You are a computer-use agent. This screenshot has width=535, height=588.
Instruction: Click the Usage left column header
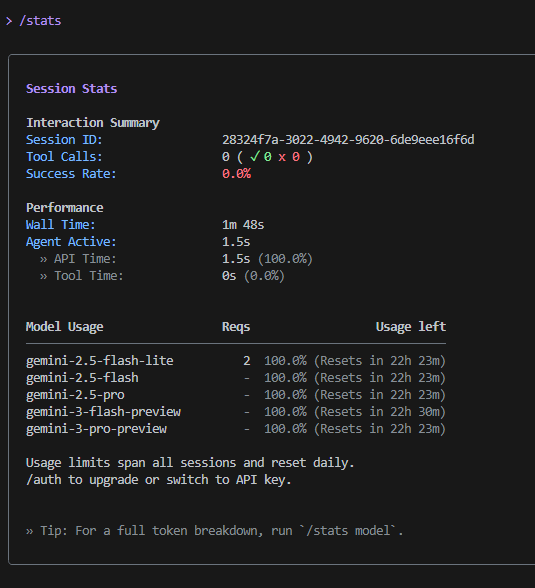pos(411,327)
